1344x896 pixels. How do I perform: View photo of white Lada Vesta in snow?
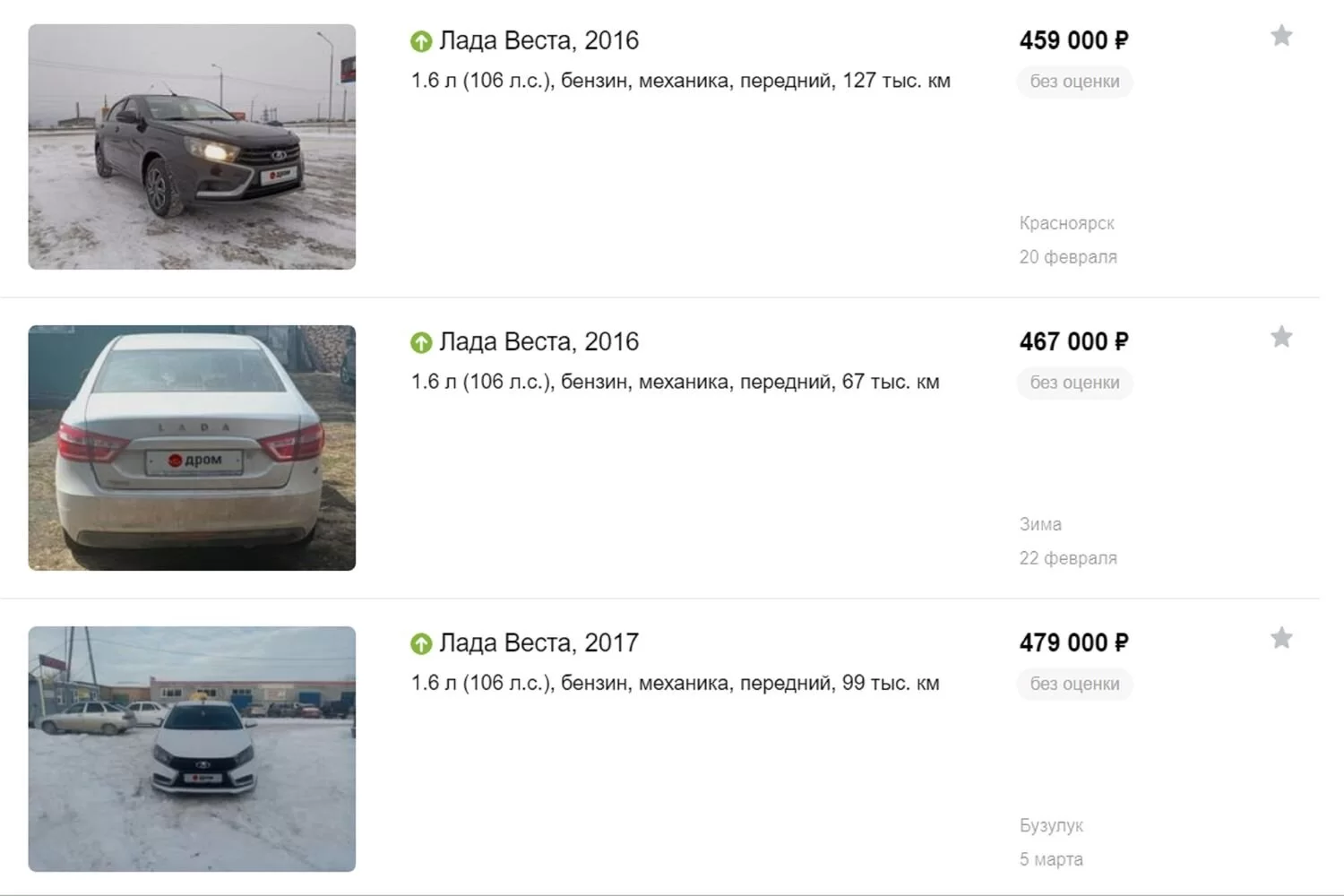pos(192,749)
